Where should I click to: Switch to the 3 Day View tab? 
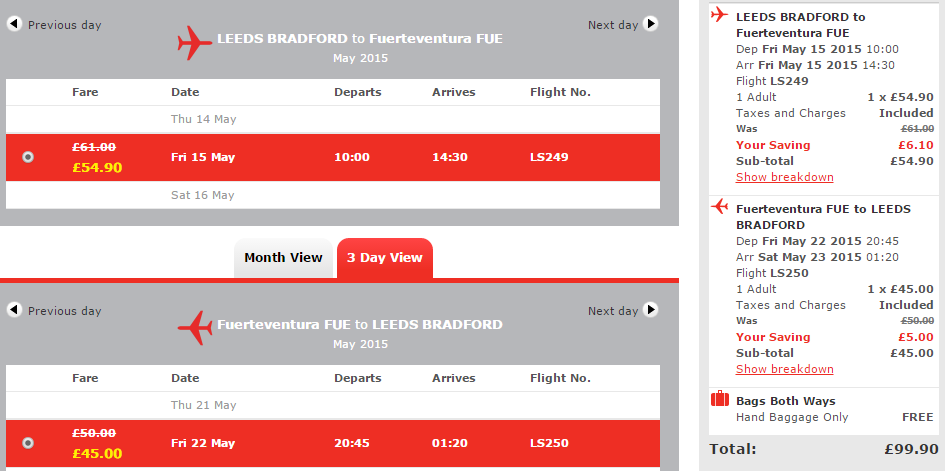pos(385,258)
